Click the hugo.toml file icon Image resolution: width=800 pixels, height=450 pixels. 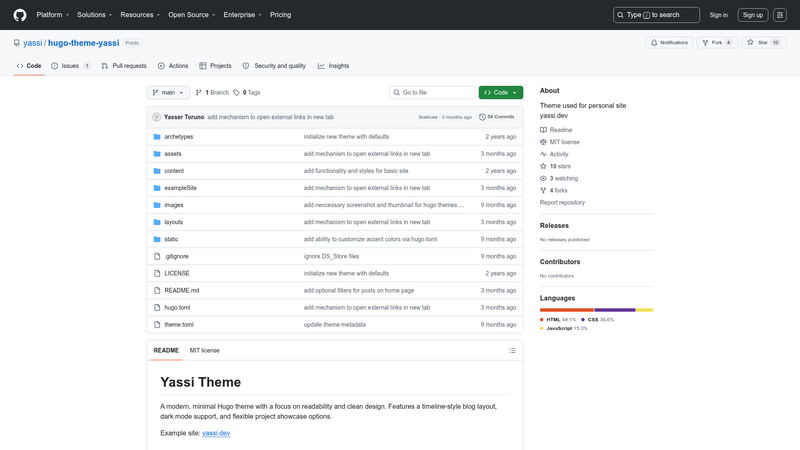pos(157,308)
